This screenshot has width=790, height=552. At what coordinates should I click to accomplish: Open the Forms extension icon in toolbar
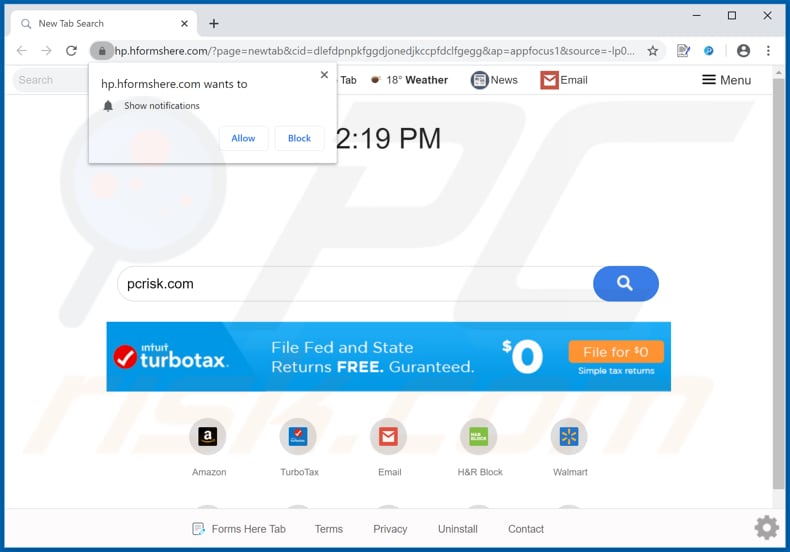pos(683,50)
